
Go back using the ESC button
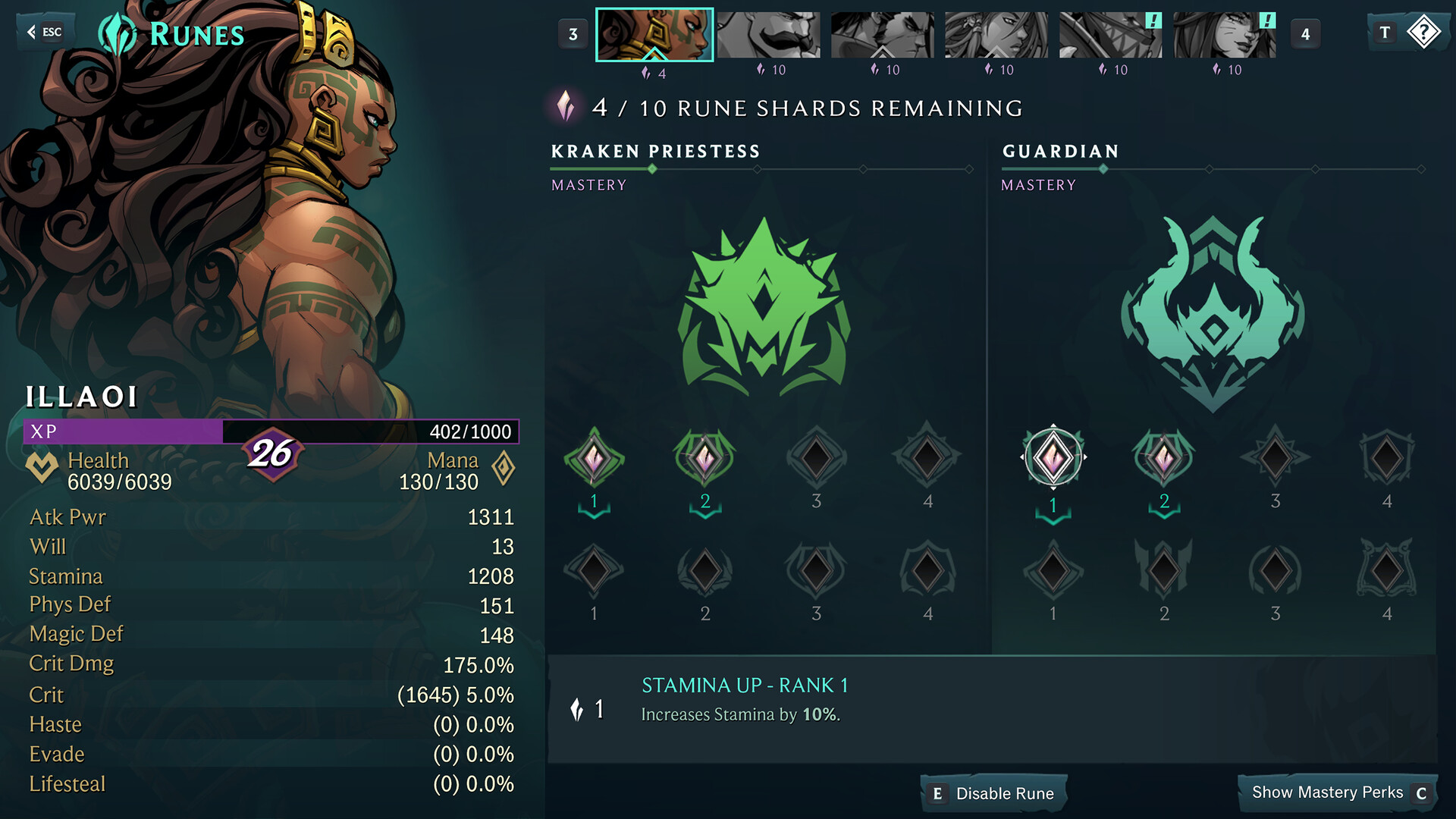coord(44,32)
